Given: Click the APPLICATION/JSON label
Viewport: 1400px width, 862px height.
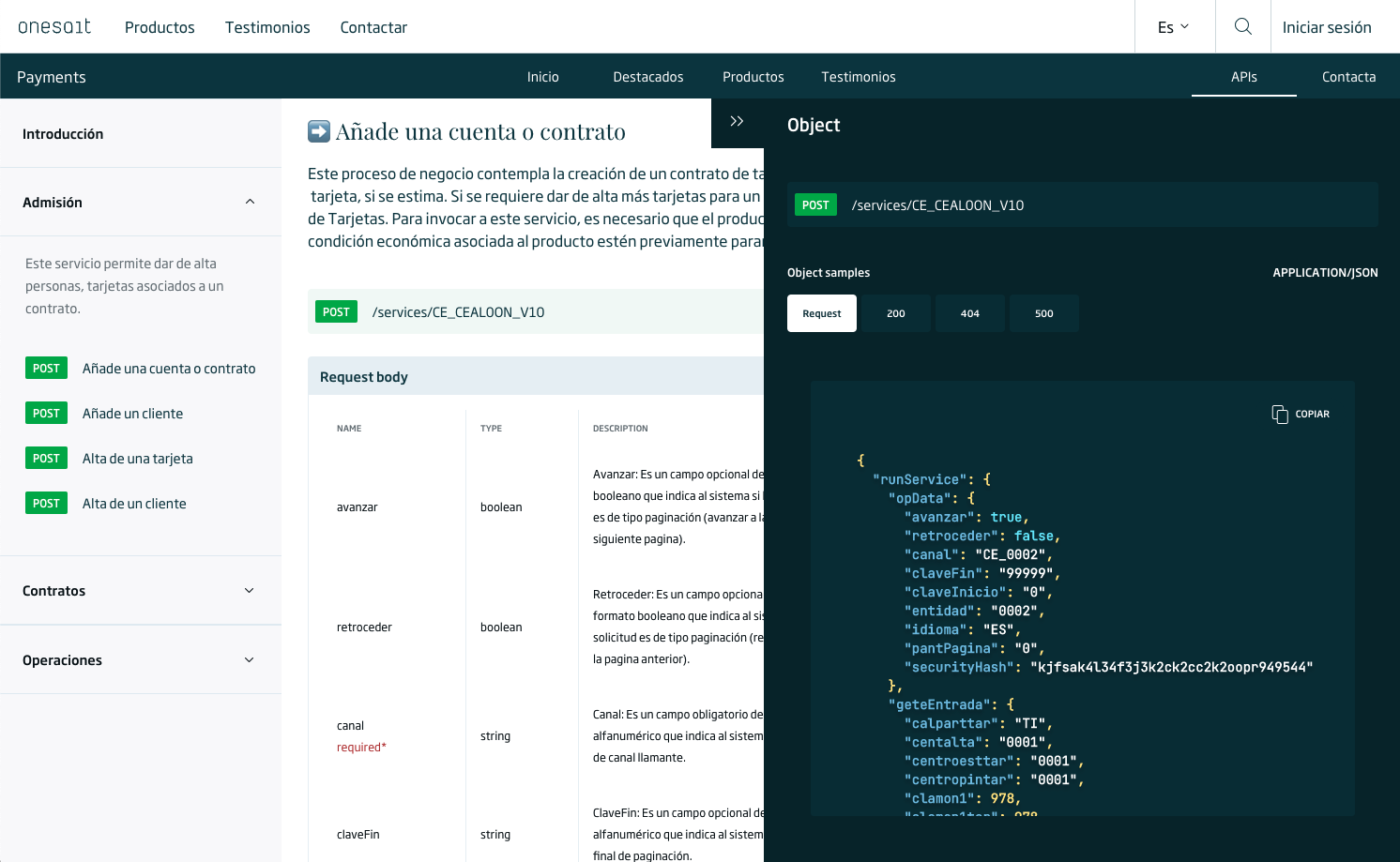Looking at the screenshot, I should click(1325, 273).
